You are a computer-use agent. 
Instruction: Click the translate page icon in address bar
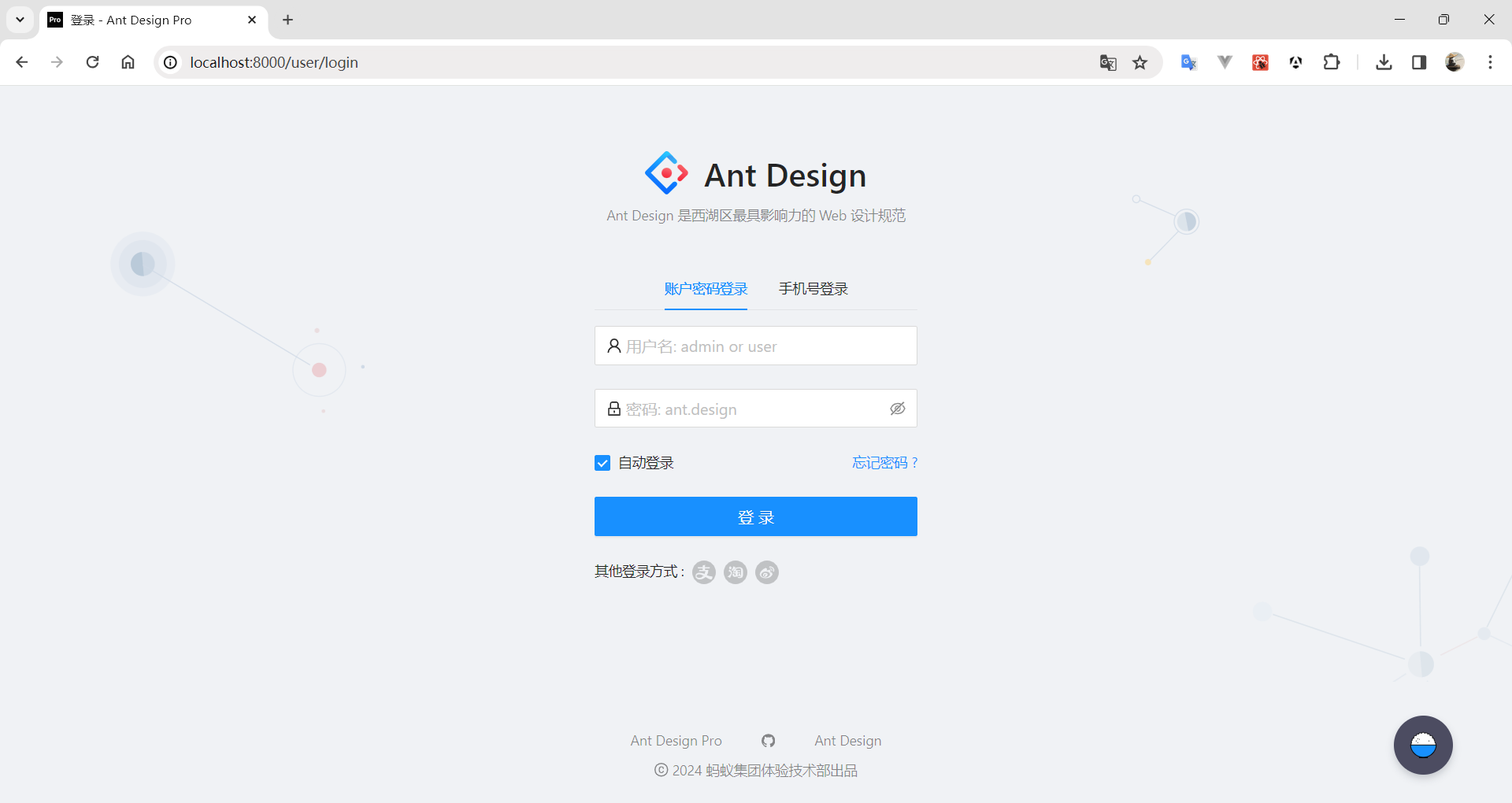pos(1108,63)
